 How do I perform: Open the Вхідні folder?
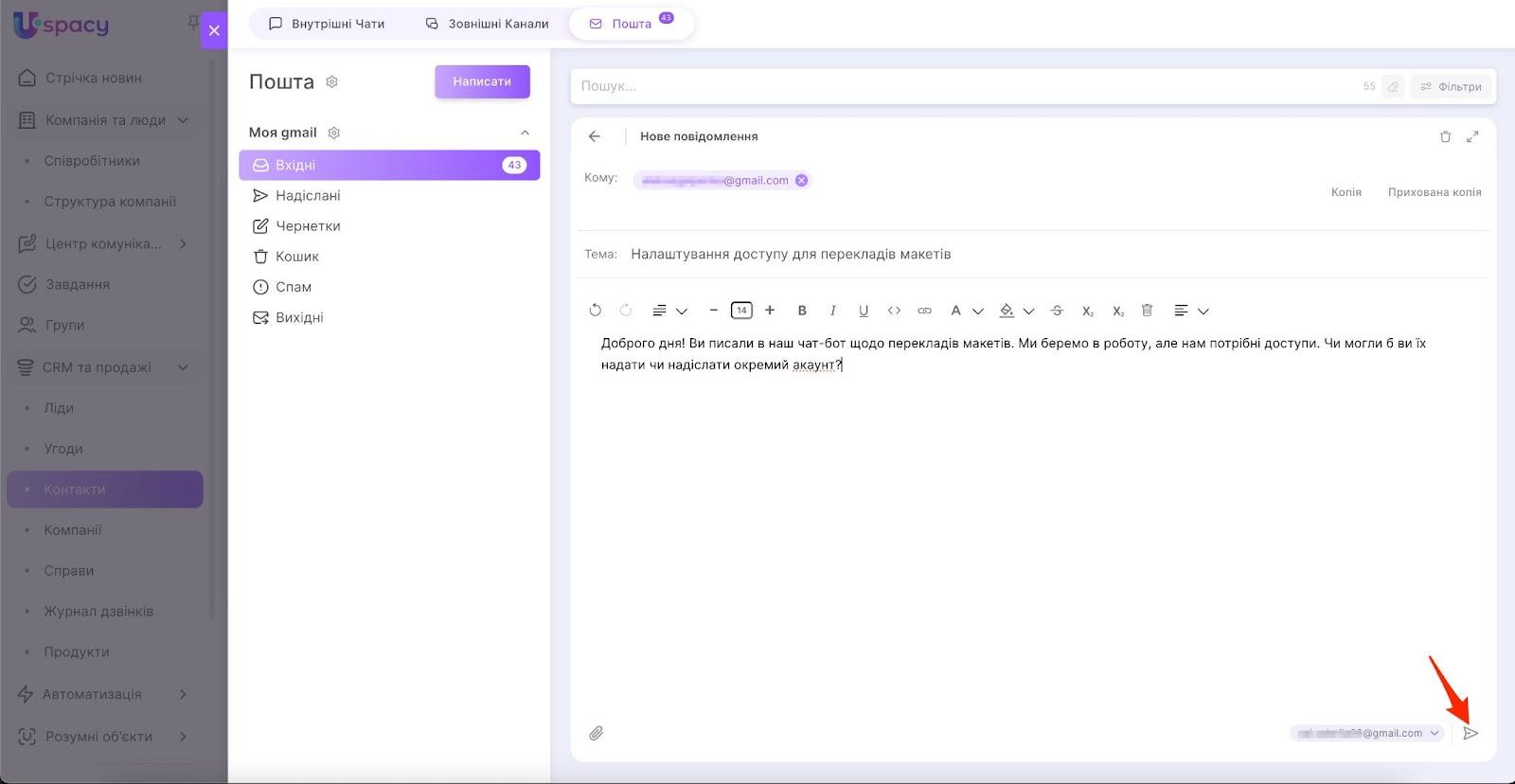(x=389, y=165)
